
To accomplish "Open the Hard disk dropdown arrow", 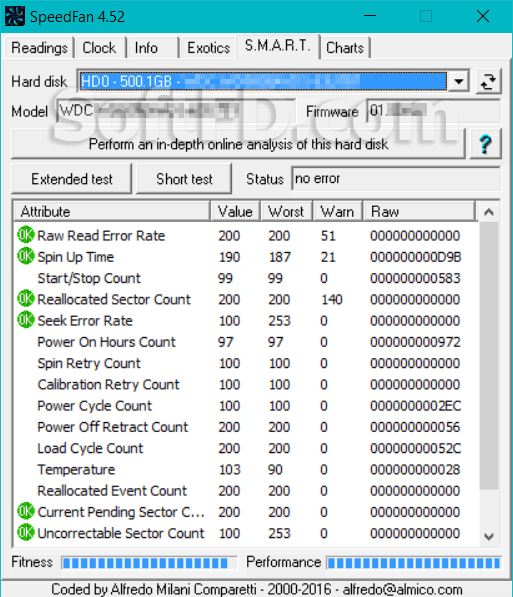I will click(459, 81).
